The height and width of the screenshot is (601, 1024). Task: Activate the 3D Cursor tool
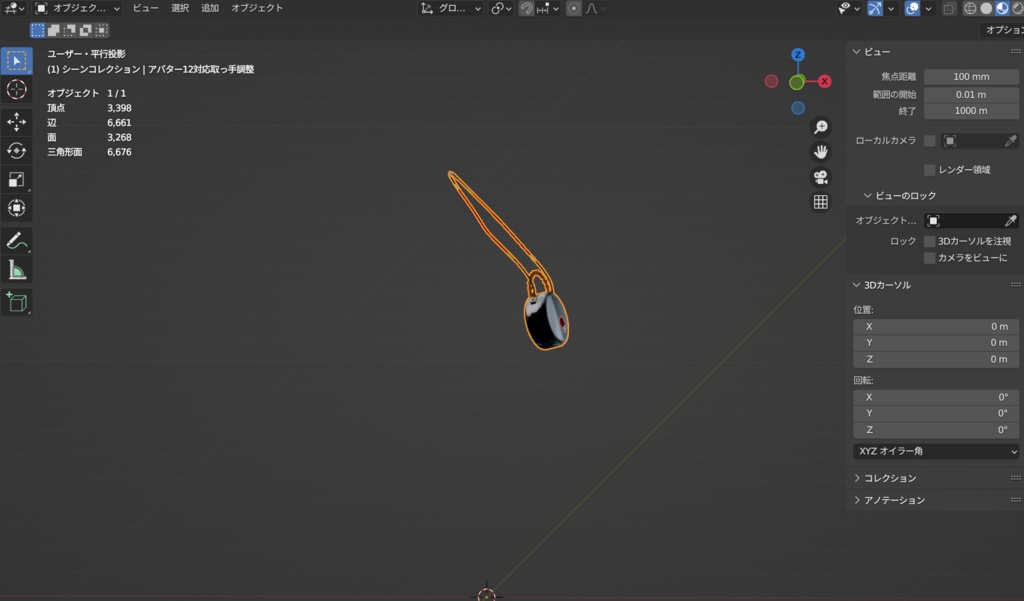[16, 89]
